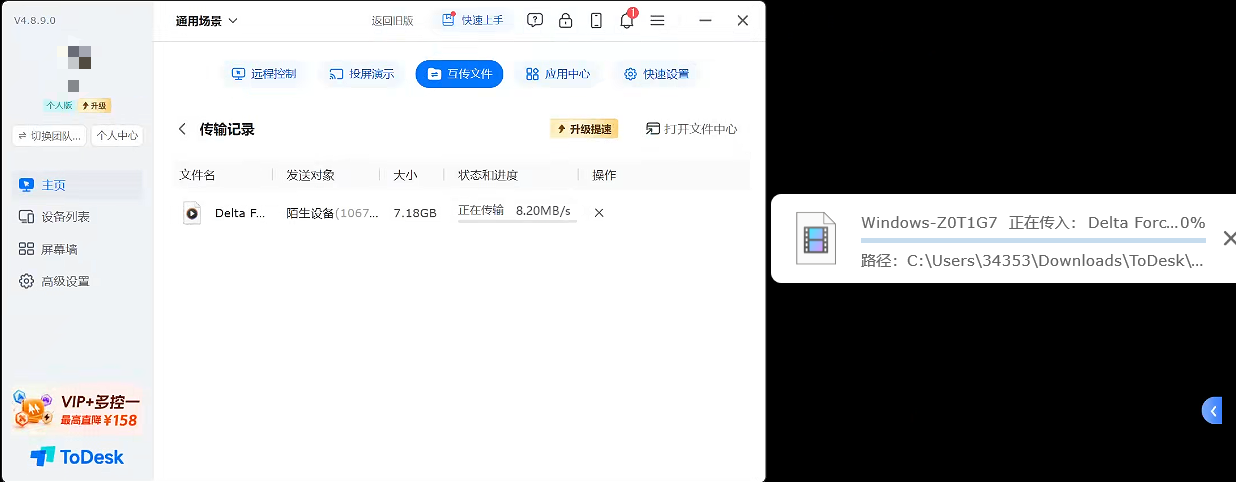Click the transfer progress bar in the list
1236x482 pixels.
click(517, 221)
